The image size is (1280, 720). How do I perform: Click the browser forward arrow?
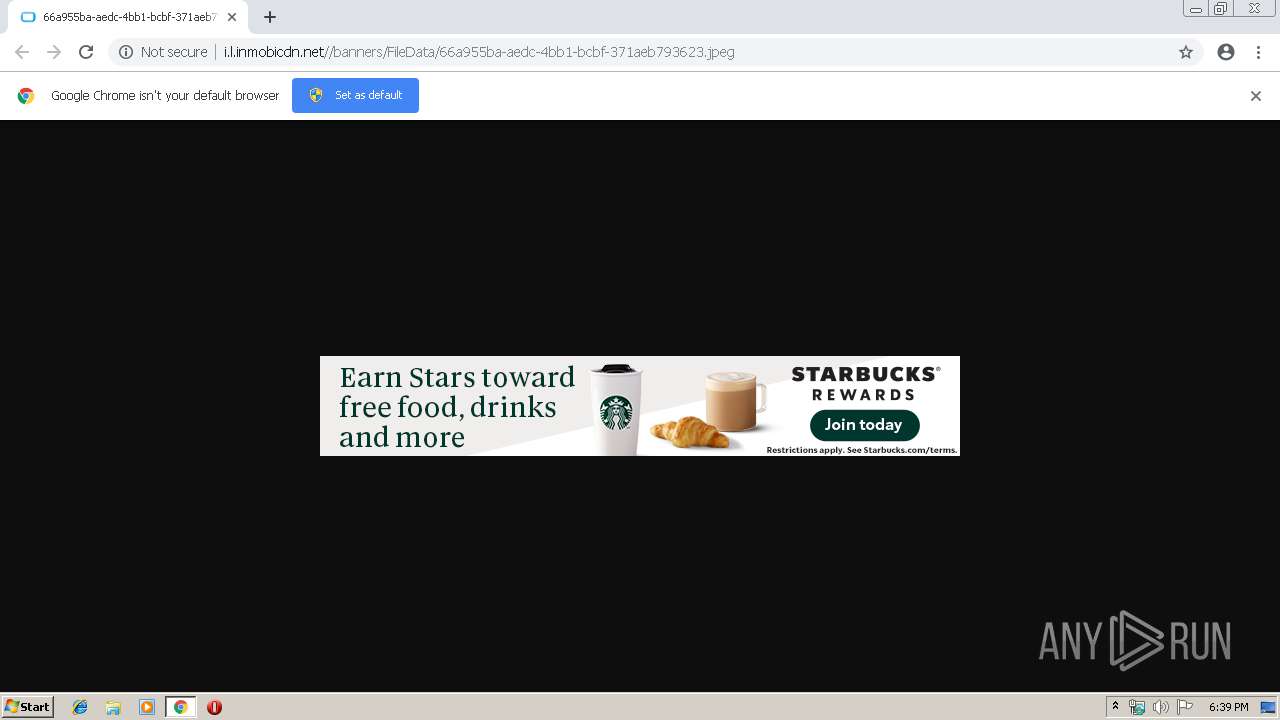(x=54, y=52)
